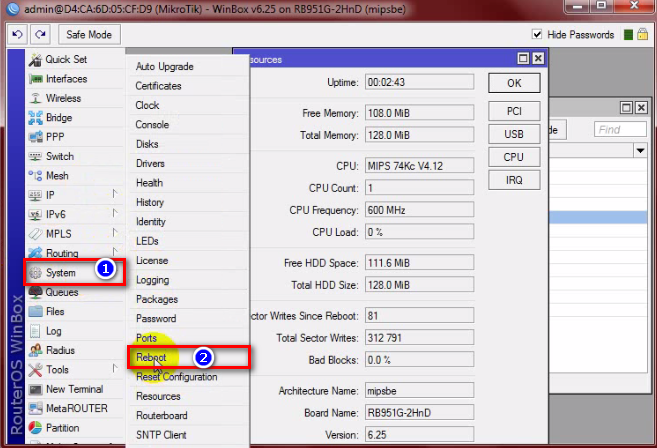Click the Board Name field
657x448 pixels.
coord(419,413)
